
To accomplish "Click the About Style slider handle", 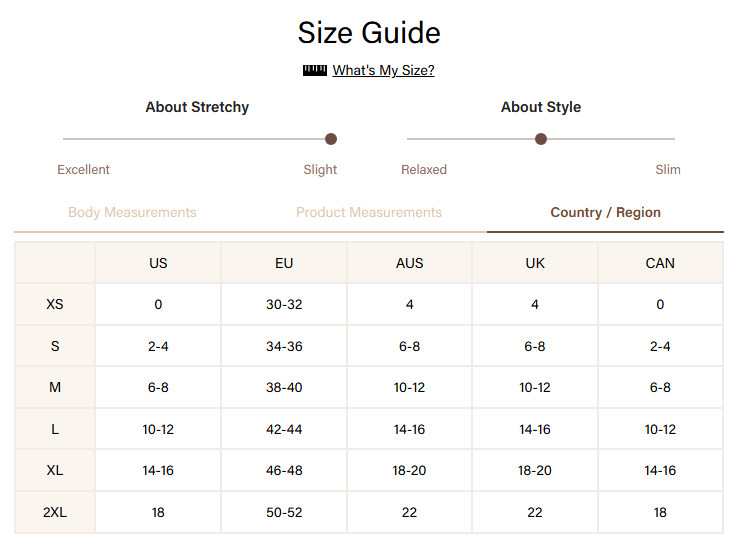I will click(x=541, y=139).
